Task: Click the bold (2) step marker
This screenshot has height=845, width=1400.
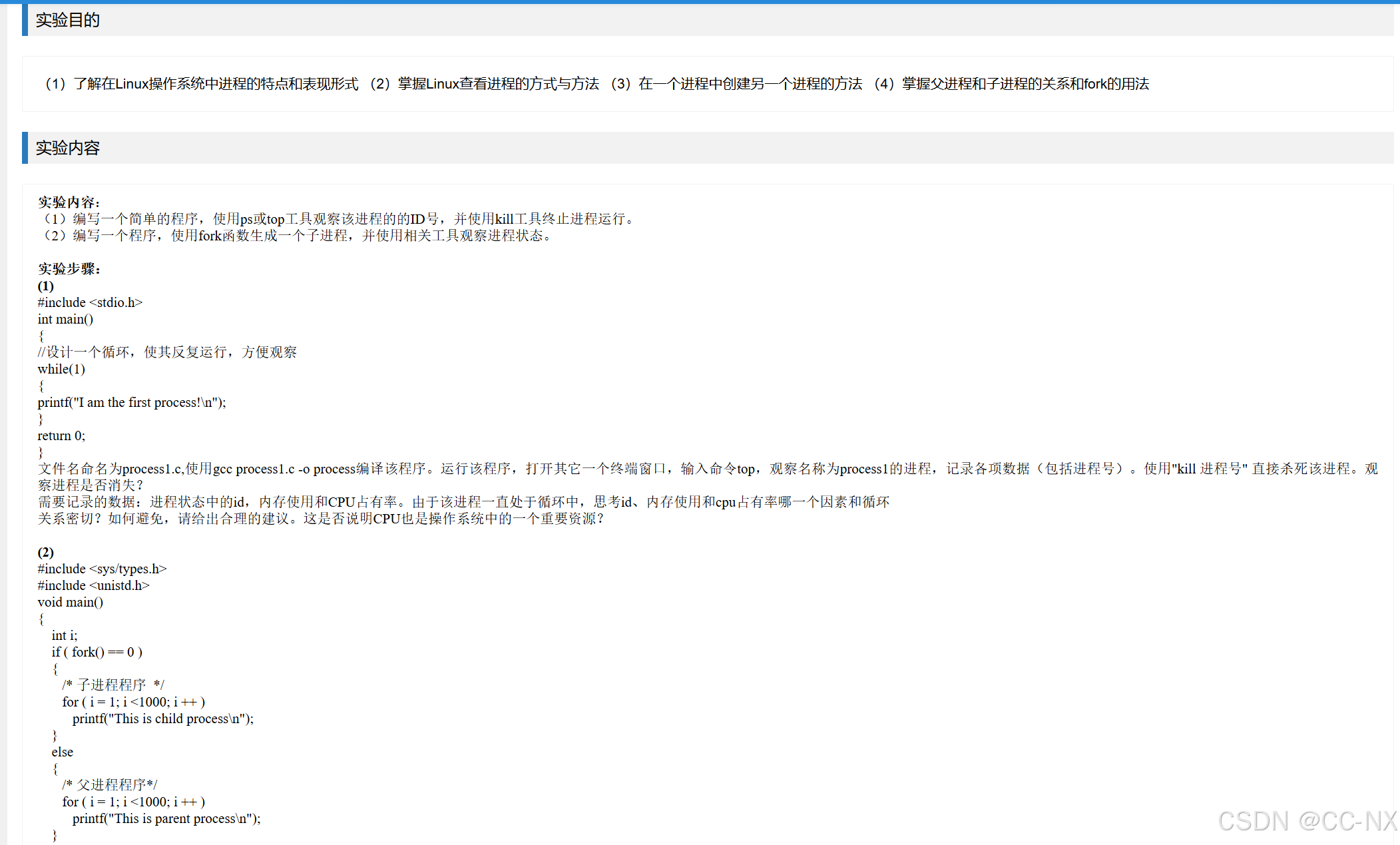Action: pos(45,552)
